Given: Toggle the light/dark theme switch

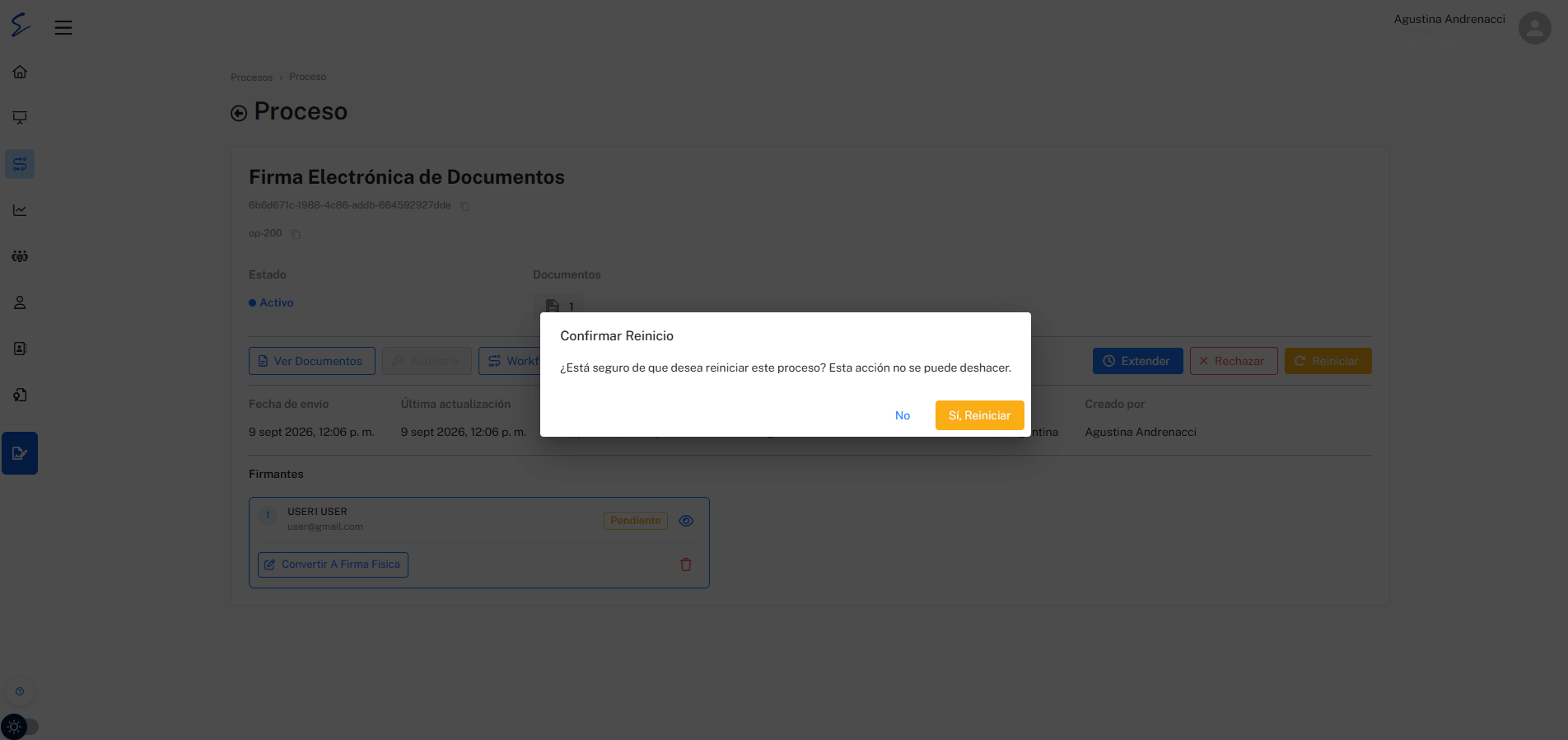Looking at the screenshot, I should coord(19,727).
